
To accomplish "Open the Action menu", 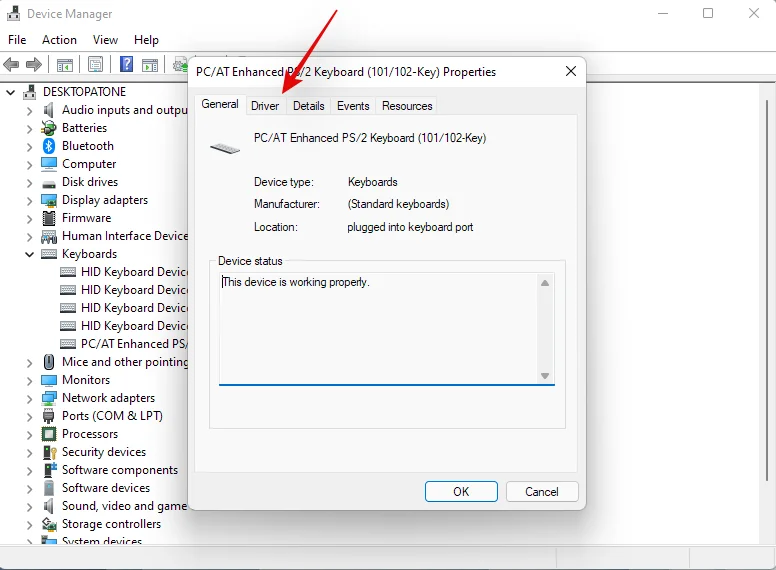I will click(x=59, y=40).
